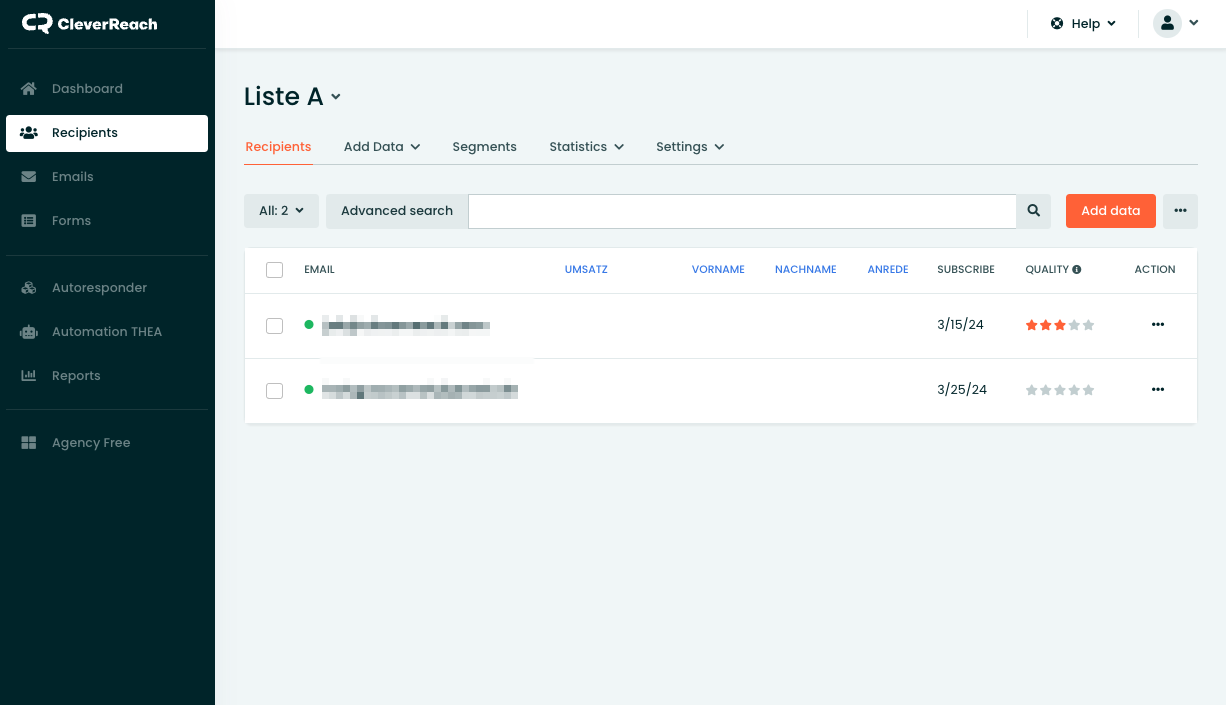Open the Quality column info icon
Screen dimensions: 1226x705
click(x=1078, y=268)
